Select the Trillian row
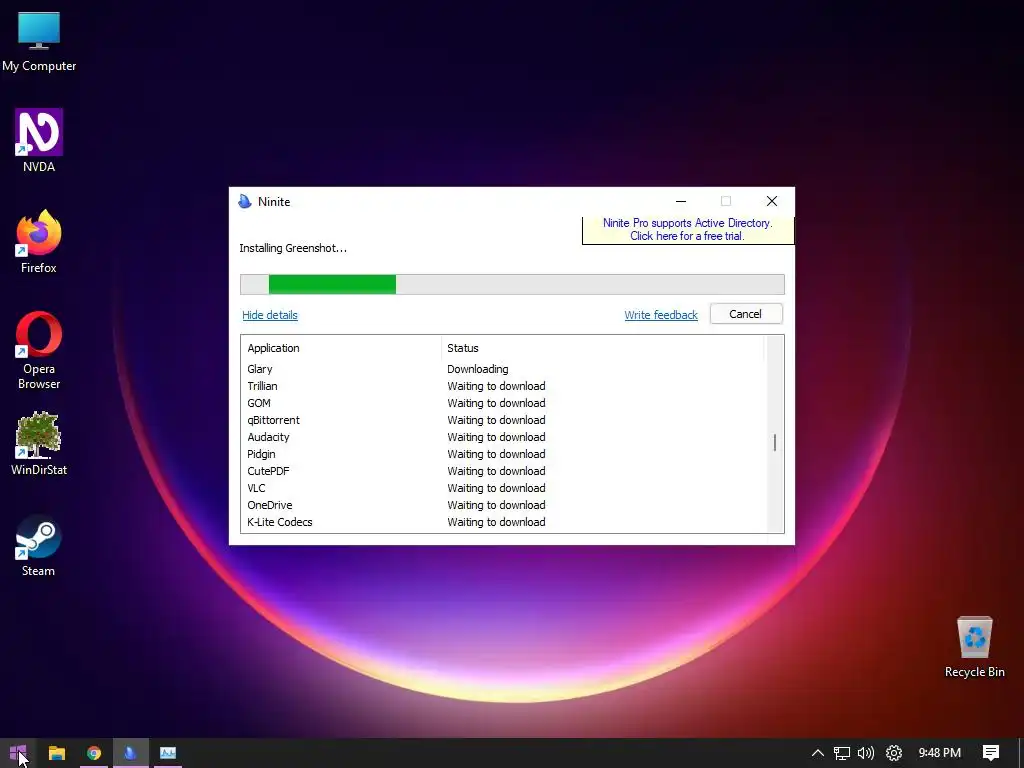 point(503,386)
